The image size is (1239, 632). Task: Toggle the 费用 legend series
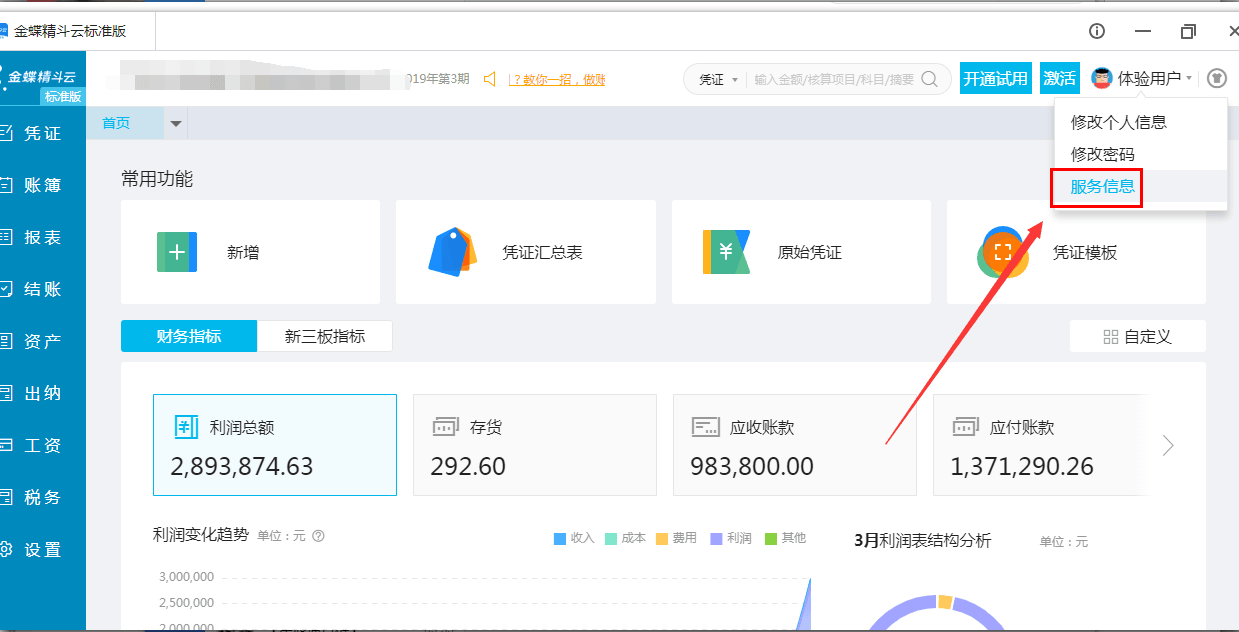tap(676, 538)
